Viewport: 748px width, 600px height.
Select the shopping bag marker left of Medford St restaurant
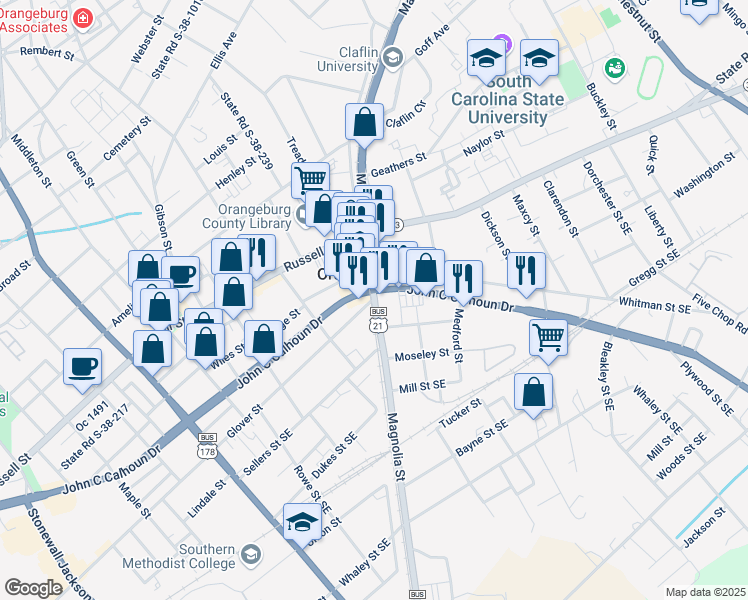click(426, 269)
